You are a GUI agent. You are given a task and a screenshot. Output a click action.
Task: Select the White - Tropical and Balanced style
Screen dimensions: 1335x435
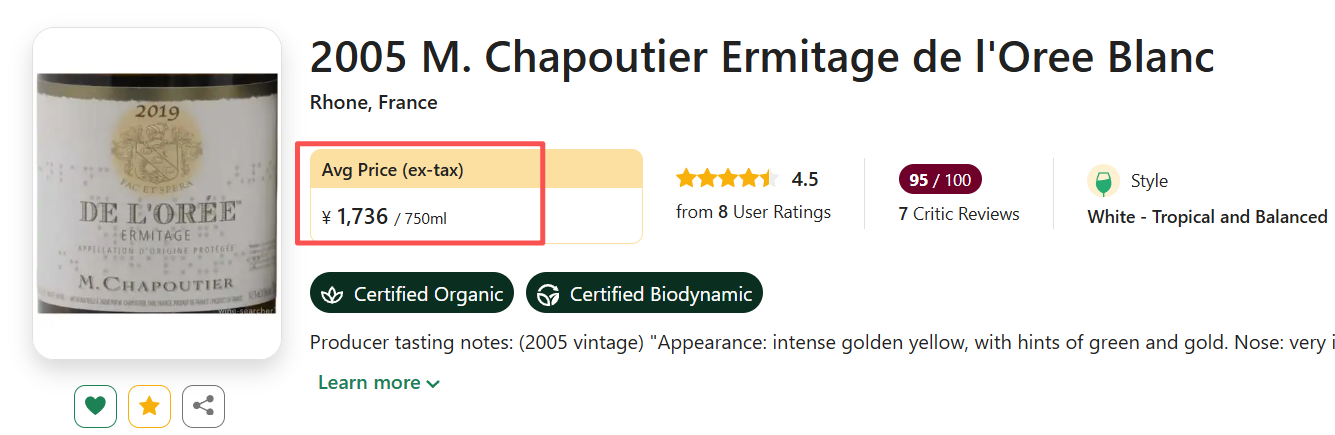tap(1207, 217)
